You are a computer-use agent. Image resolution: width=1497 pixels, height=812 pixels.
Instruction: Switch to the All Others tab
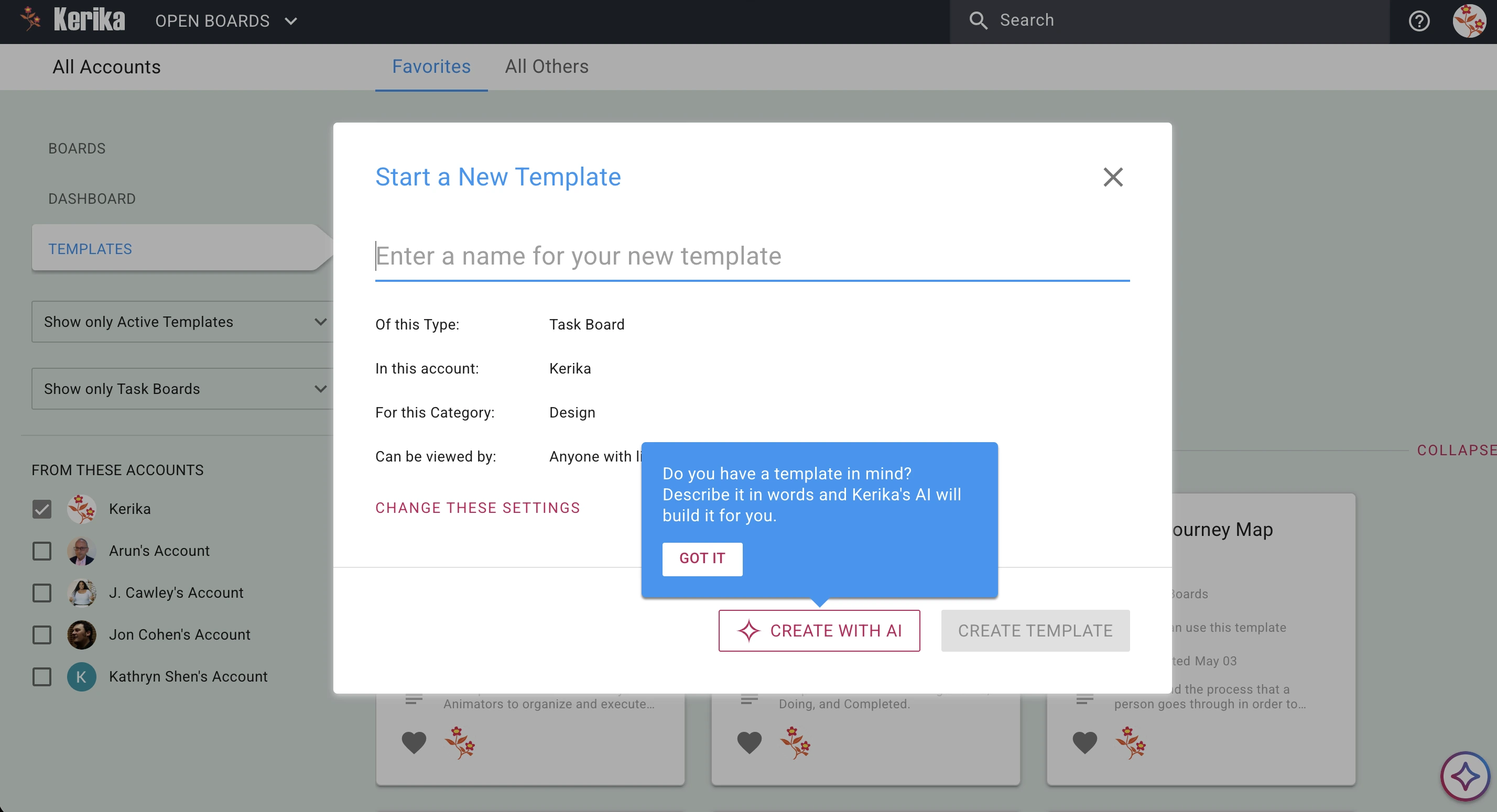click(x=546, y=67)
